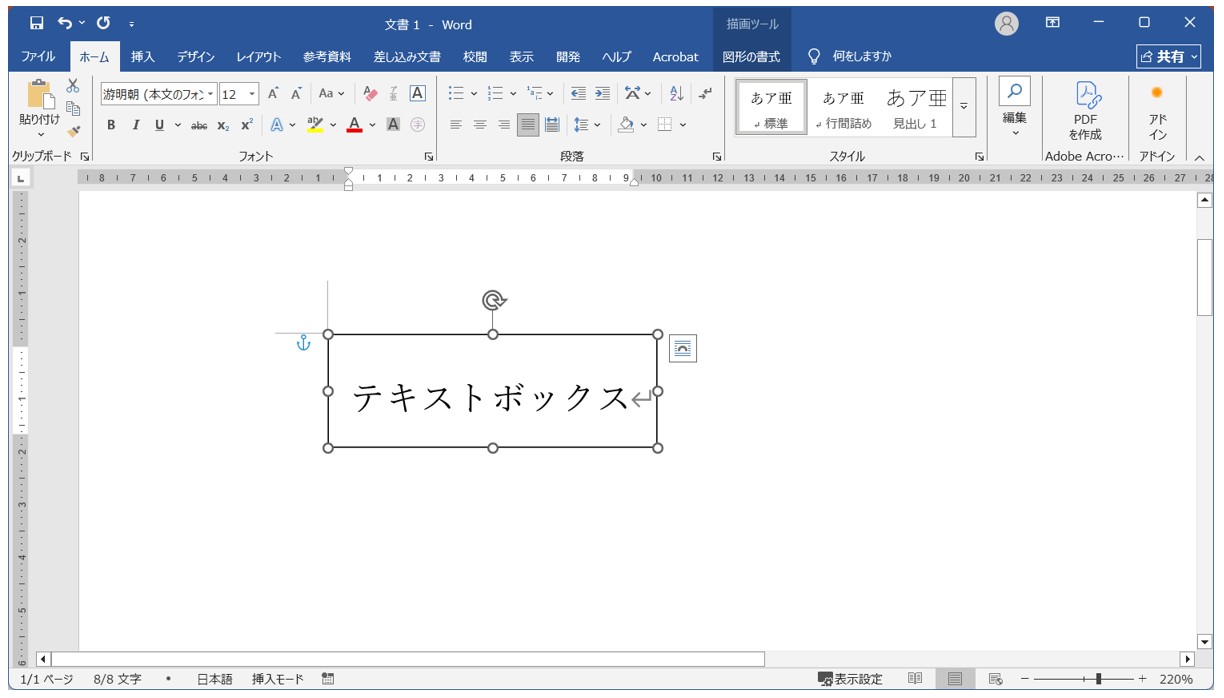Show or hide paragraph marks

click(x=706, y=94)
